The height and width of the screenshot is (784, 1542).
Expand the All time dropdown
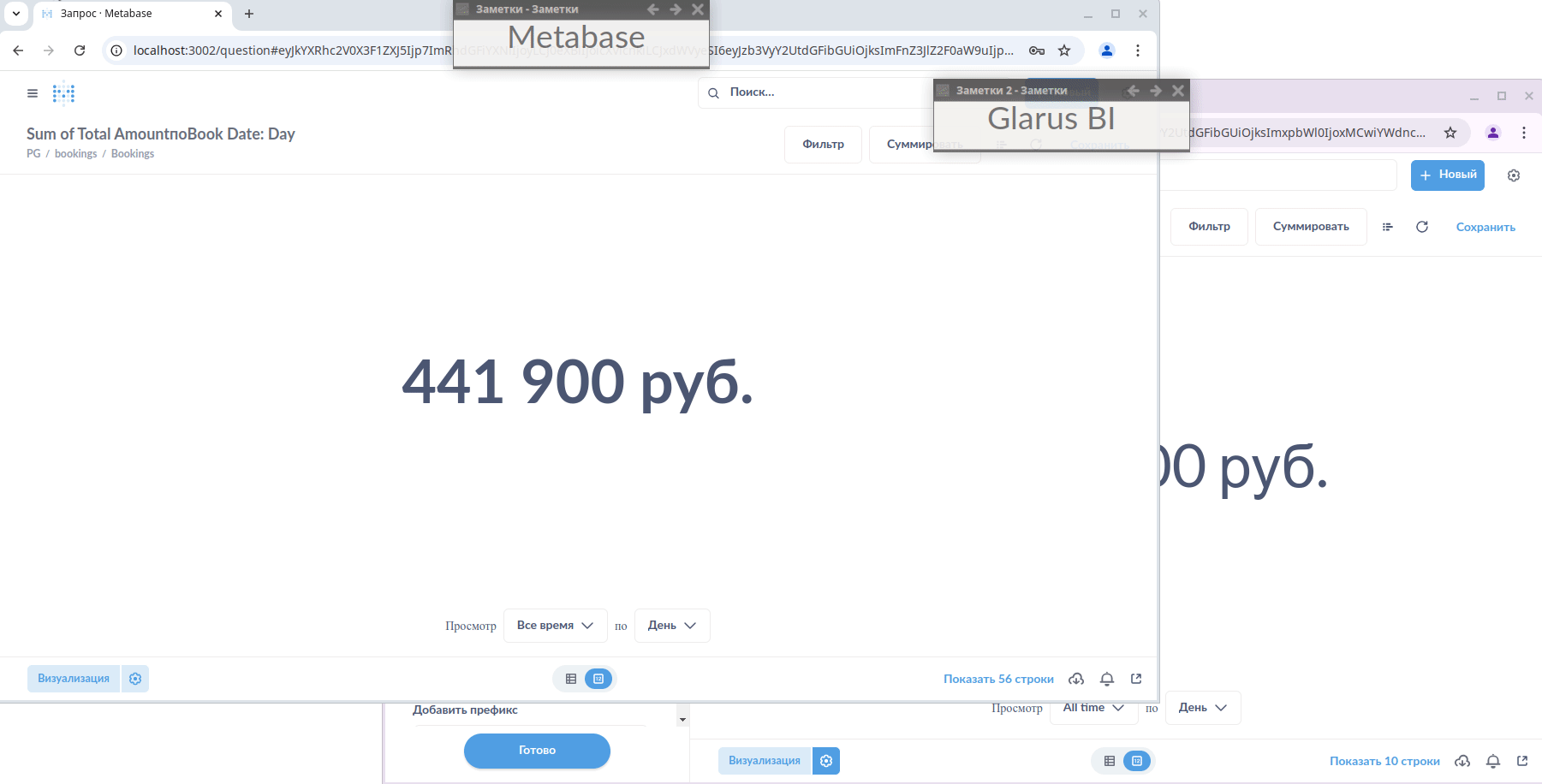point(1092,708)
